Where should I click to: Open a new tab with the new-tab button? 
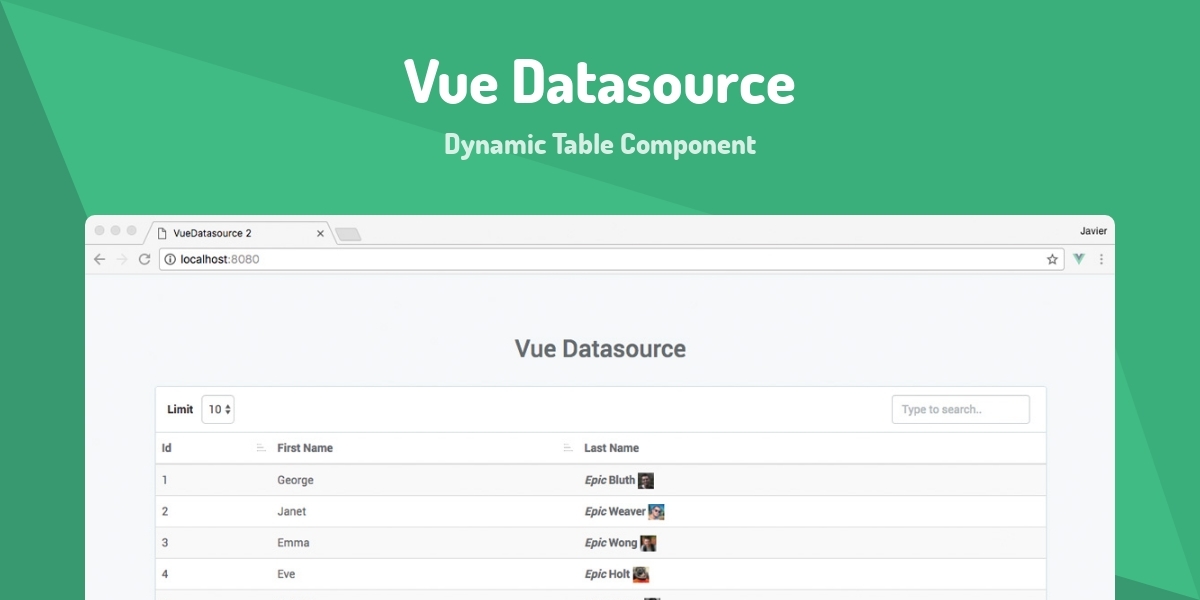(348, 234)
